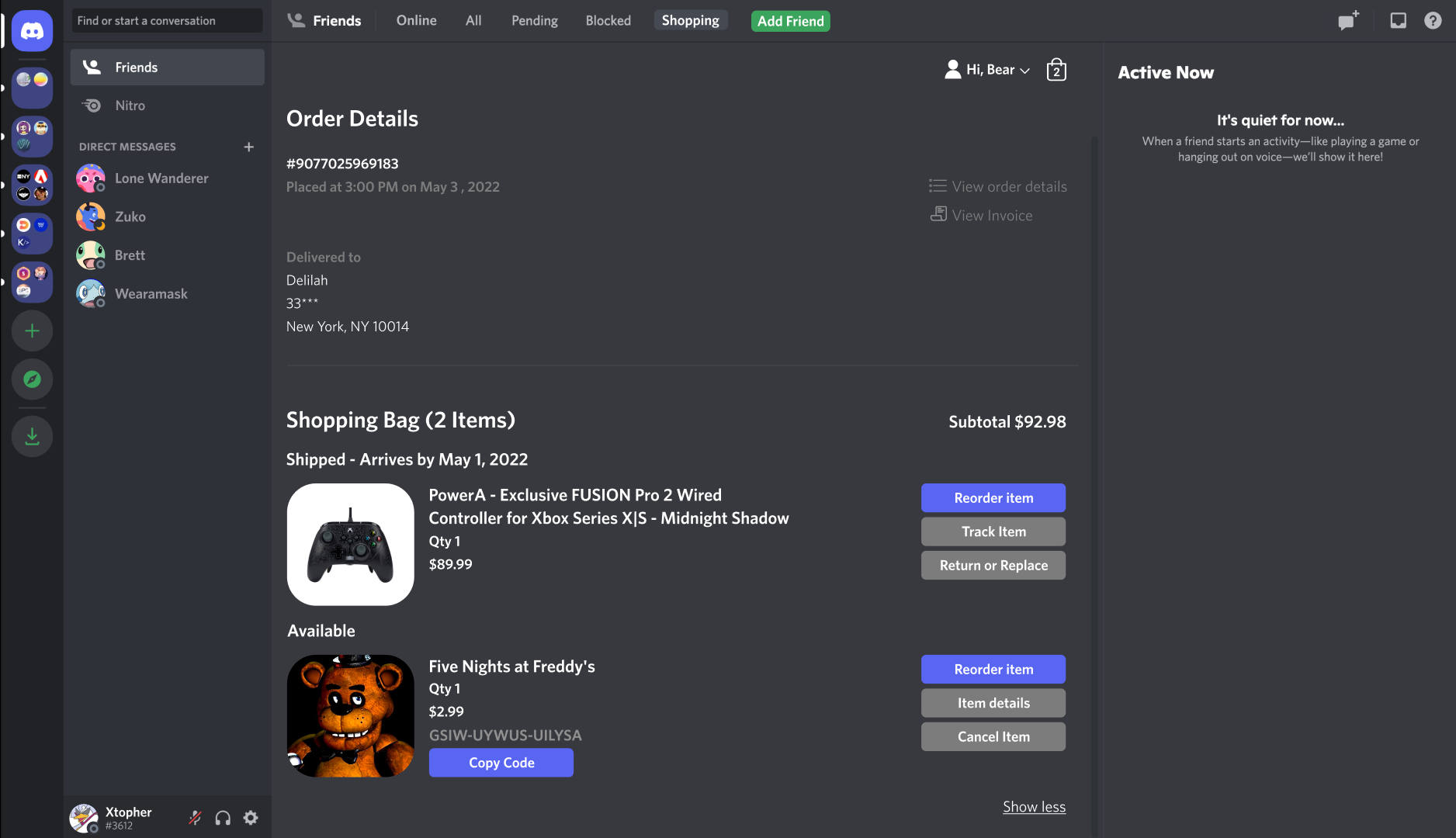Open the fourth server folder in sidebar
Screen dimensions: 1456x838
(32, 234)
